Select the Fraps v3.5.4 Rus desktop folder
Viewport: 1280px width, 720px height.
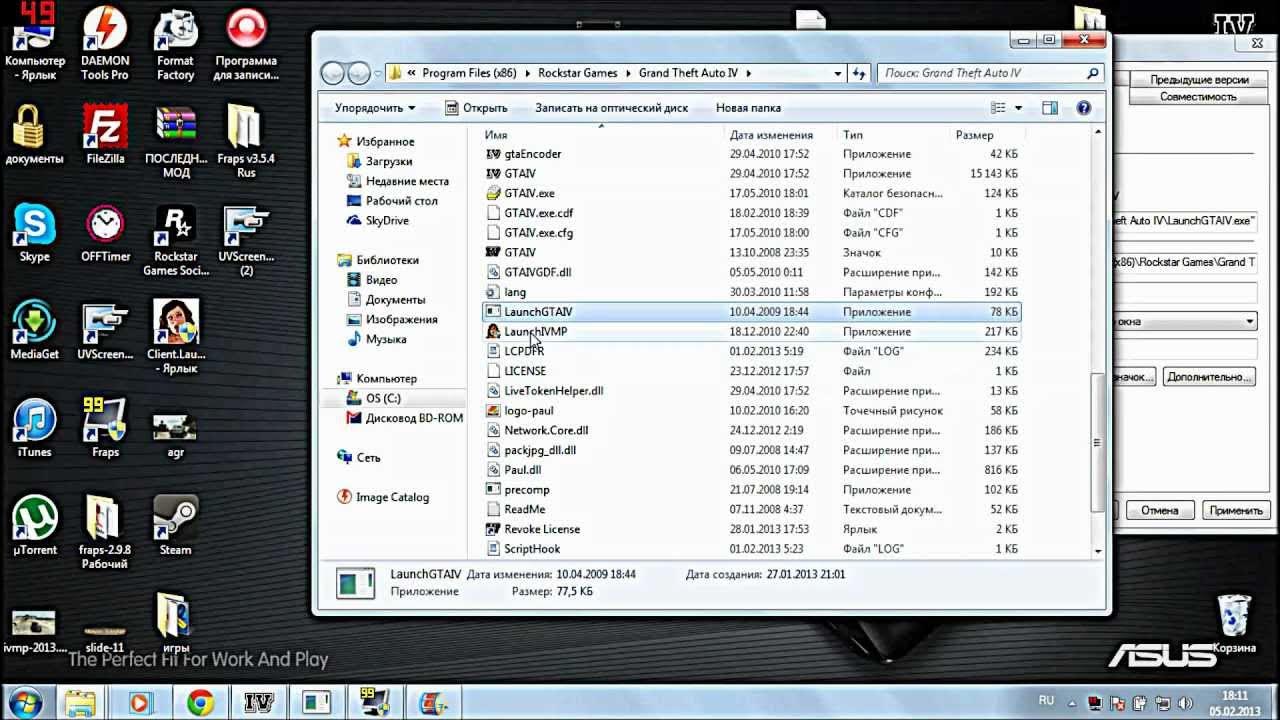click(x=245, y=140)
